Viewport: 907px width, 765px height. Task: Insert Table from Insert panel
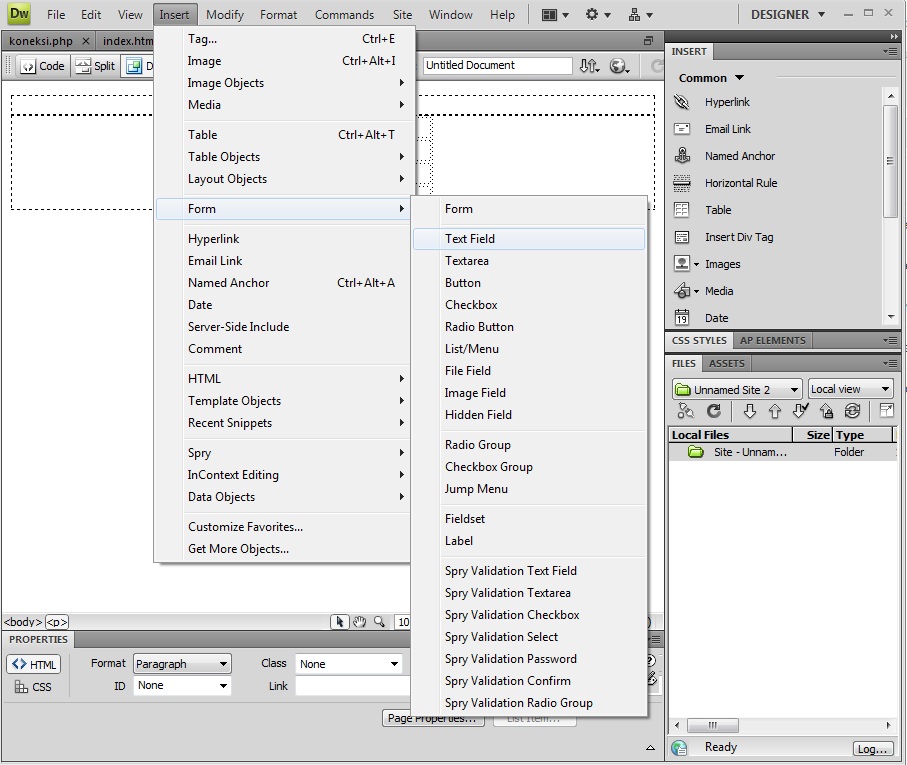pyautogui.click(x=717, y=210)
